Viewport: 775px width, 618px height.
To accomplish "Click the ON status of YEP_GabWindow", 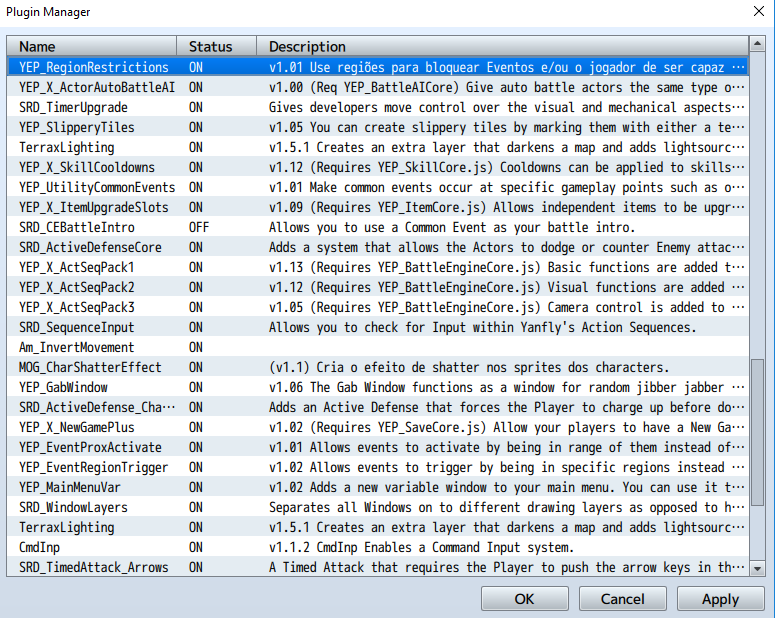I will [196, 388].
